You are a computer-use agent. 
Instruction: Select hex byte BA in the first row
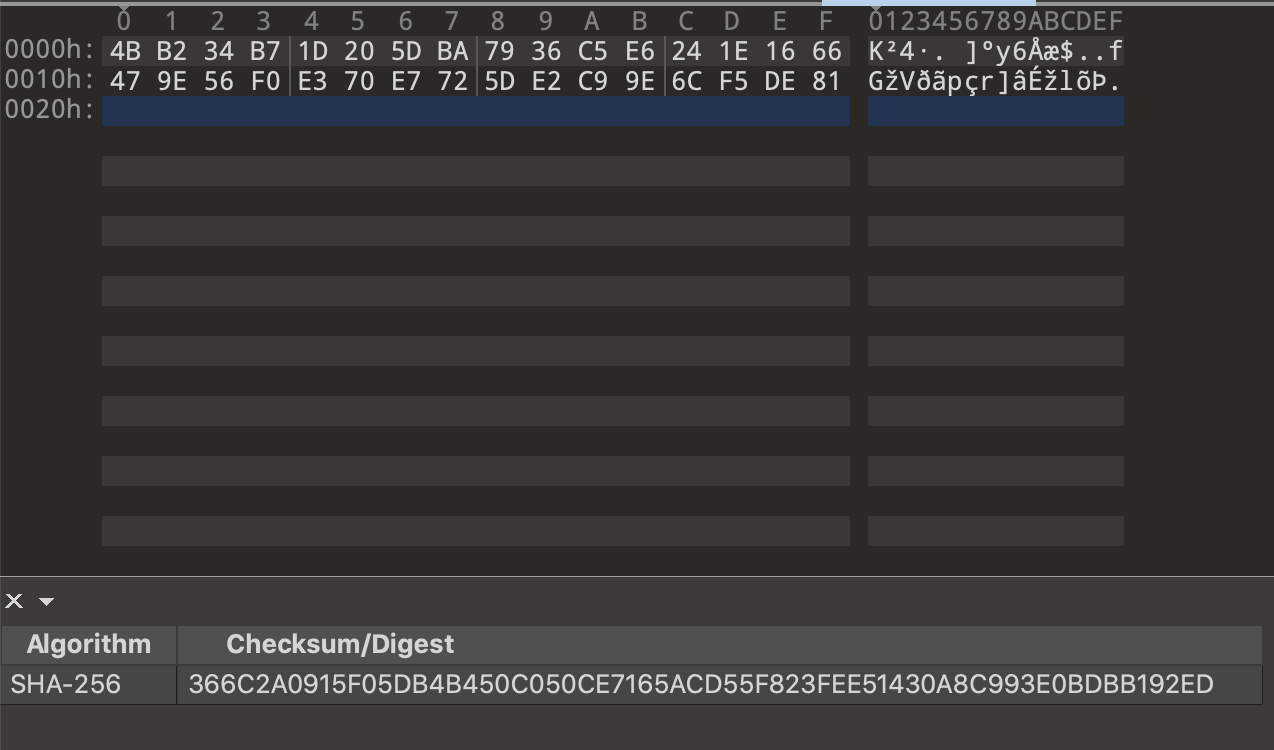[453, 51]
